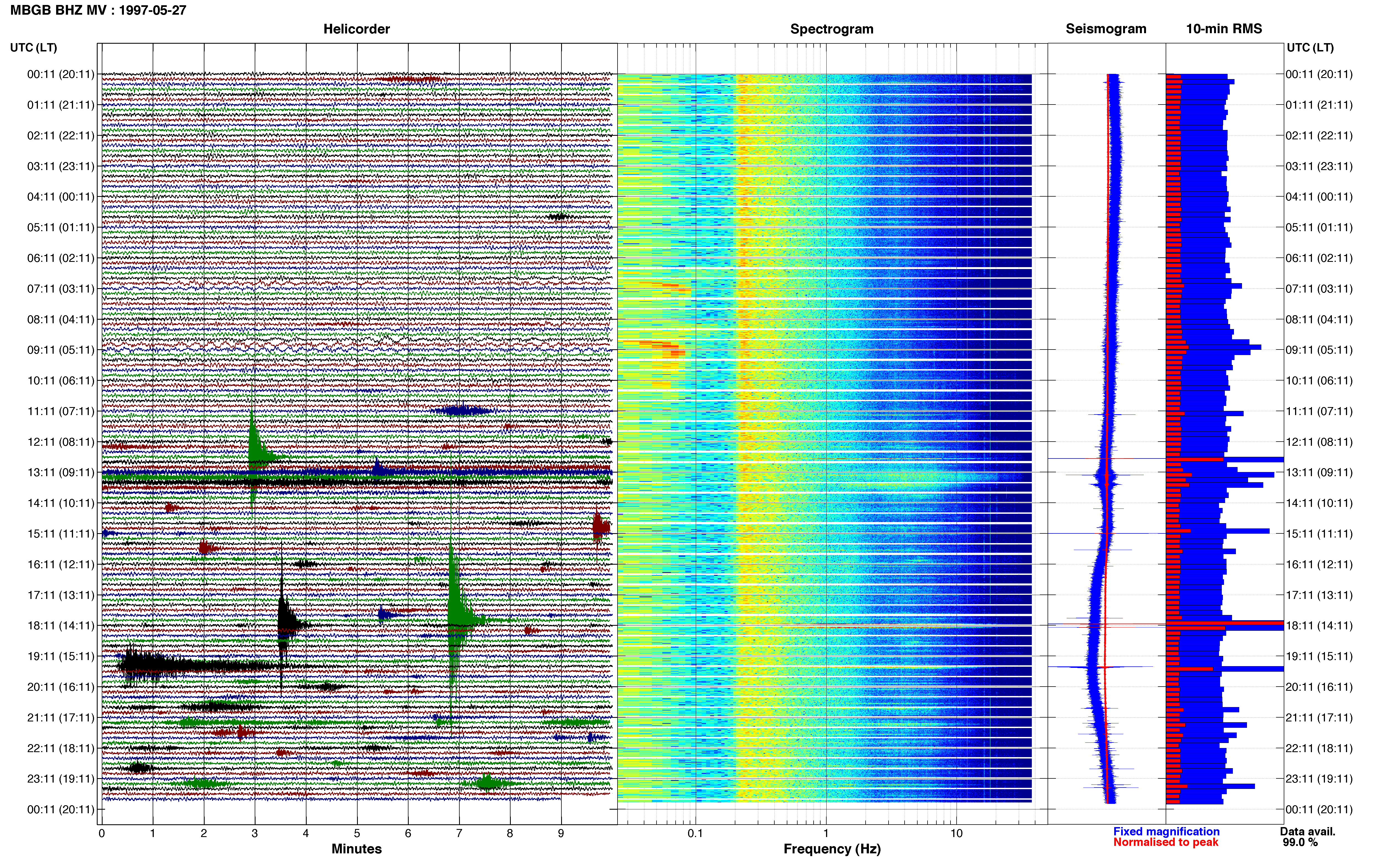1388x868 pixels.
Task: Click the right-axis time label '21:11 (17:11)'
Action: point(1319,718)
